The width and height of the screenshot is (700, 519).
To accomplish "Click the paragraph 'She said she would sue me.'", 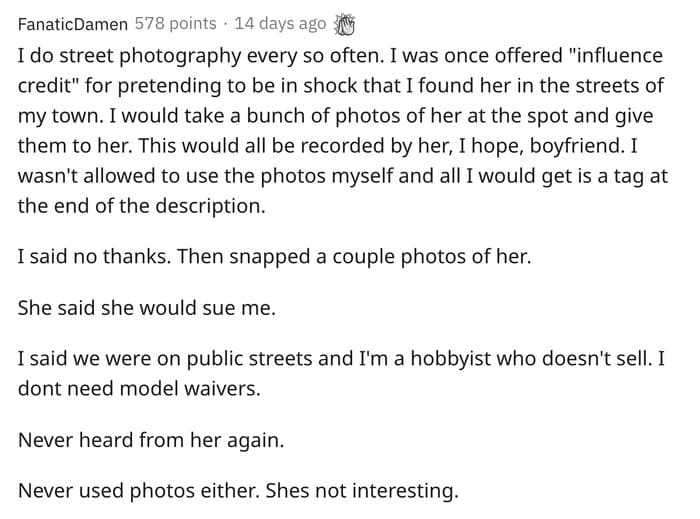I will pos(147,308).
